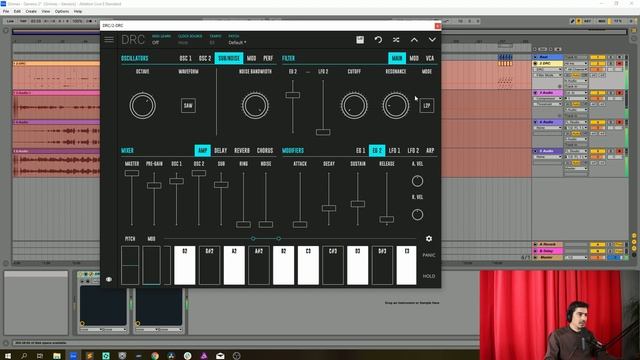Open the Default patch dropdown
640x360 pixels.
point(237,42)
